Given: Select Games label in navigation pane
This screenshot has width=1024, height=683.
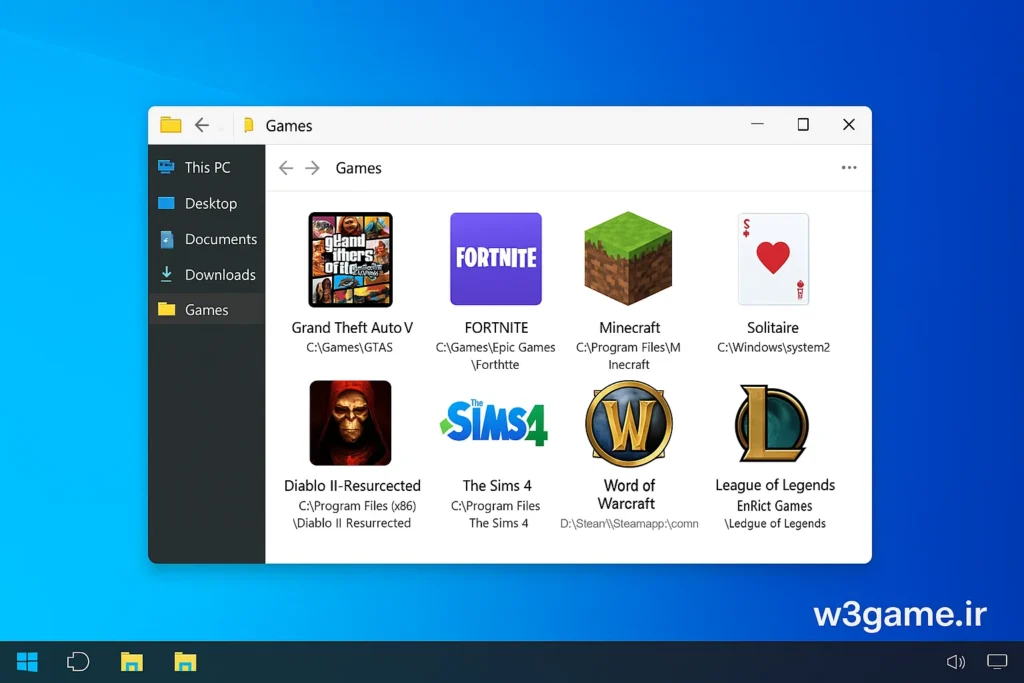Looking at the screenshot, I should 206,310.
